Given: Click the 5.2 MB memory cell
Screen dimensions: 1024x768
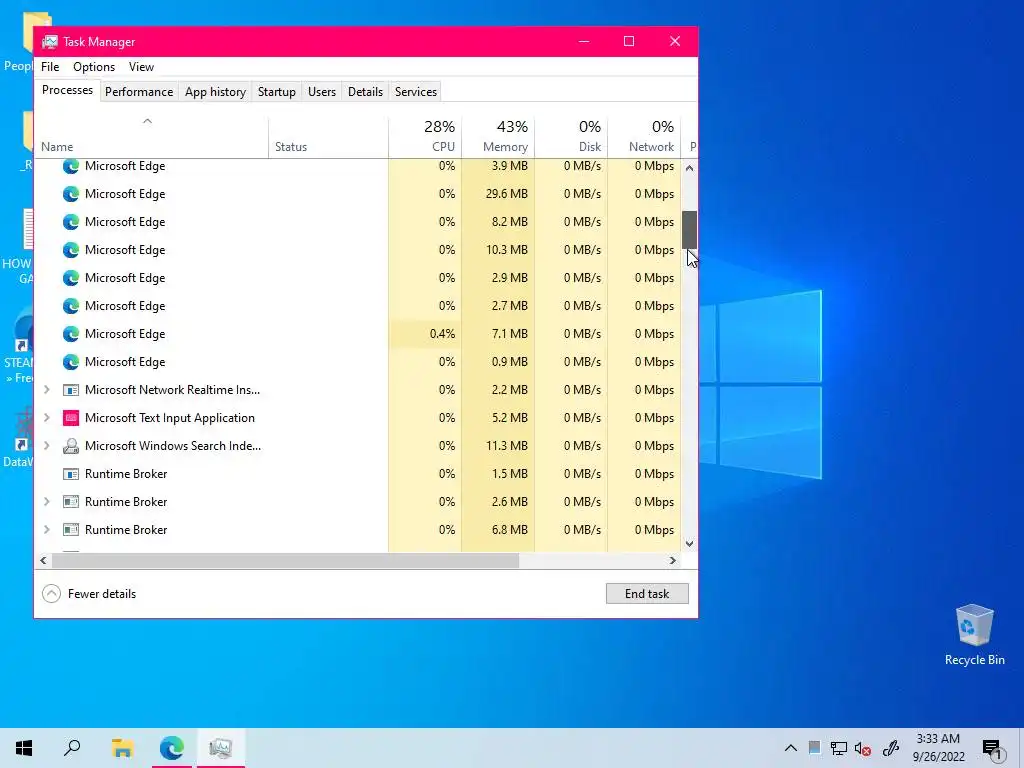Looking at the screenshot, I should point(498,418).
